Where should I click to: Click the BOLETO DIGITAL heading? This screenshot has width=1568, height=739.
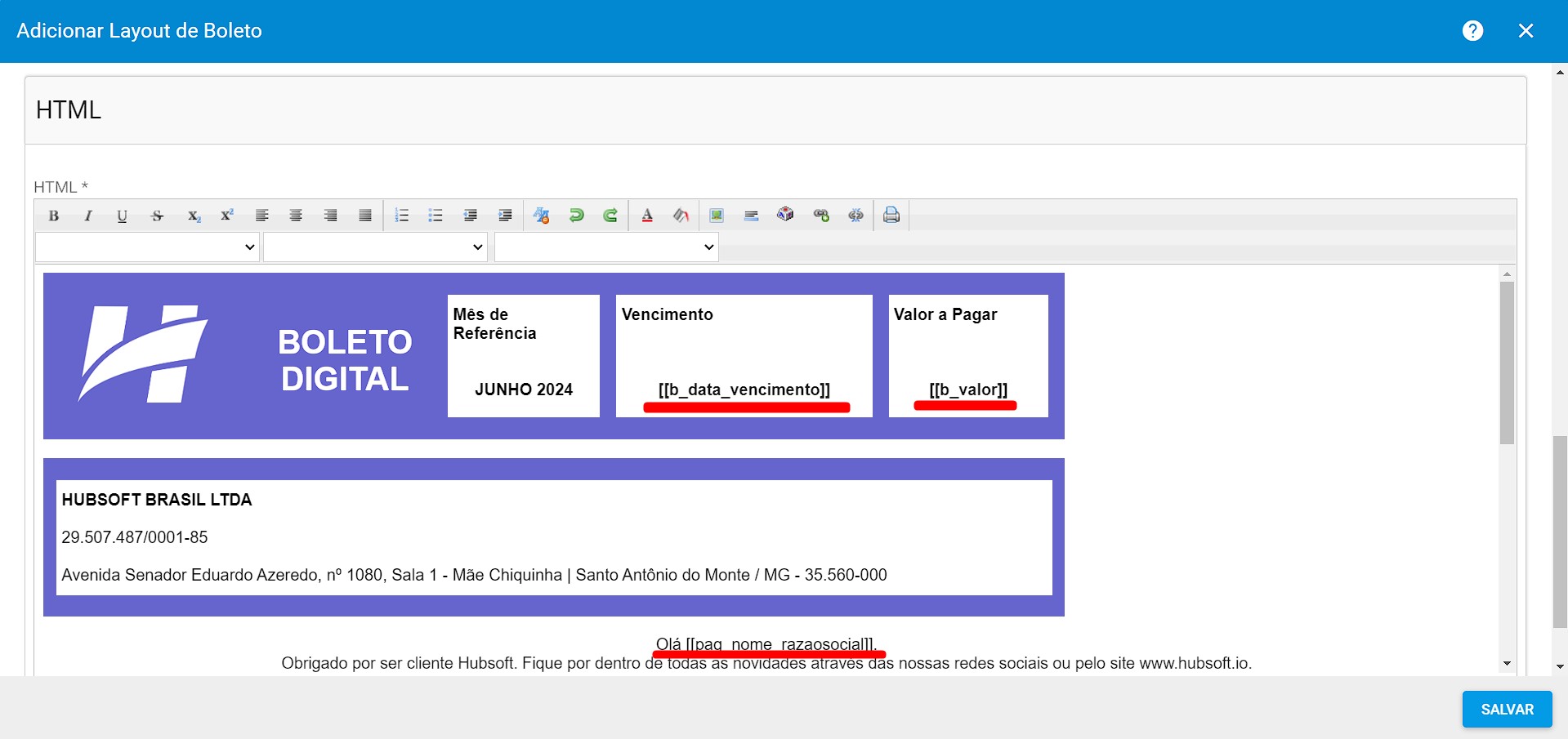(345, 360)
